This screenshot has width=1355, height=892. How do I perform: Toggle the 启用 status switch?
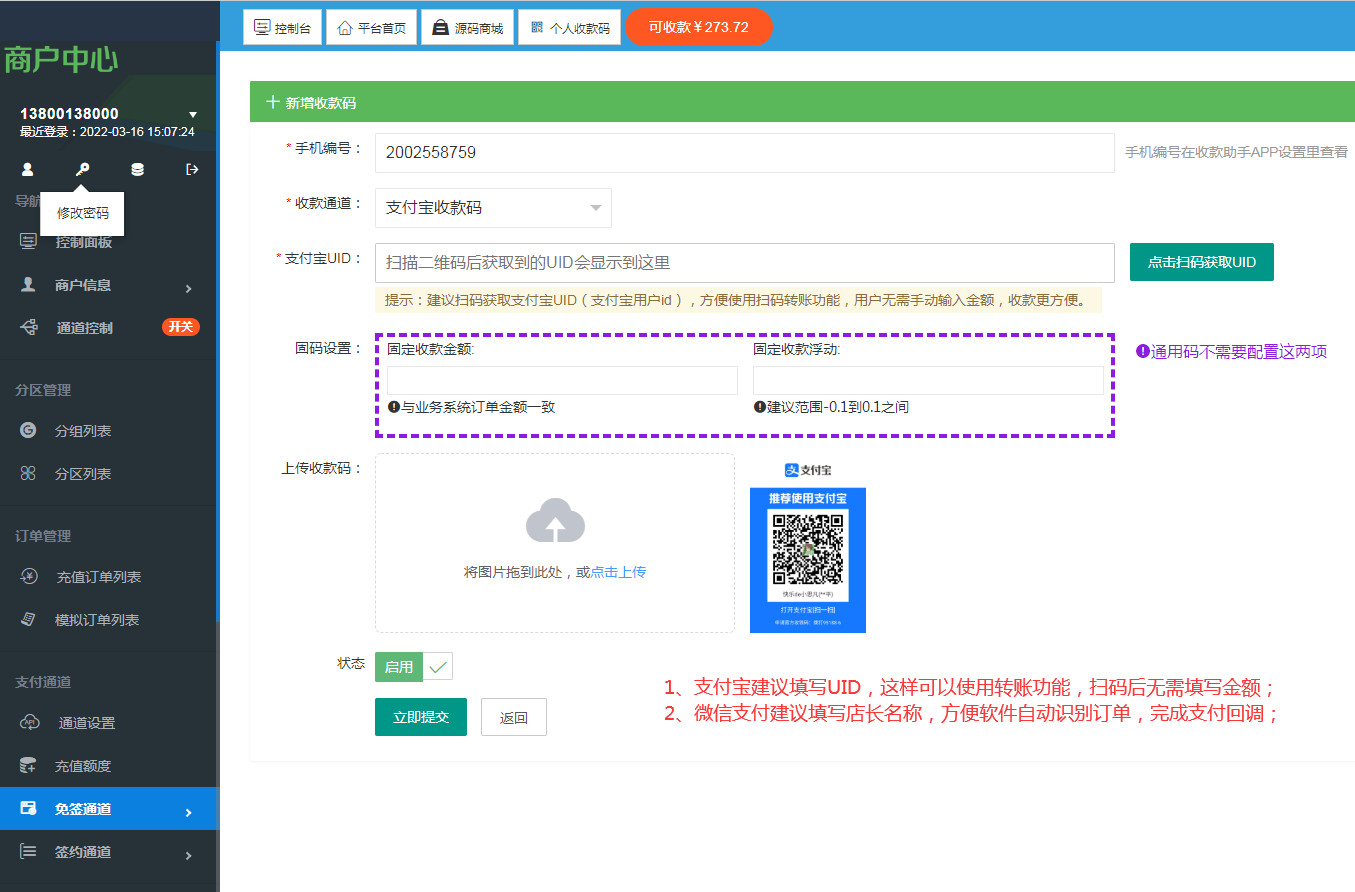(x=414, y=667)
